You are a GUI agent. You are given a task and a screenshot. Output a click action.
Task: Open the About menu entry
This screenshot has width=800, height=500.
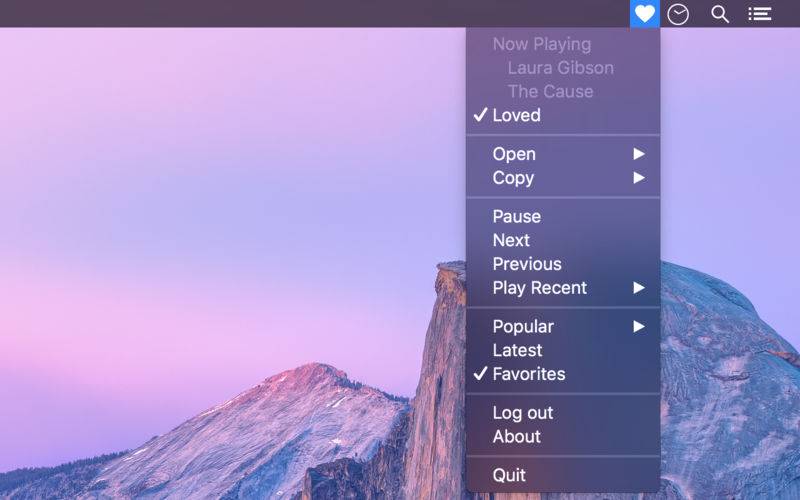563,436
